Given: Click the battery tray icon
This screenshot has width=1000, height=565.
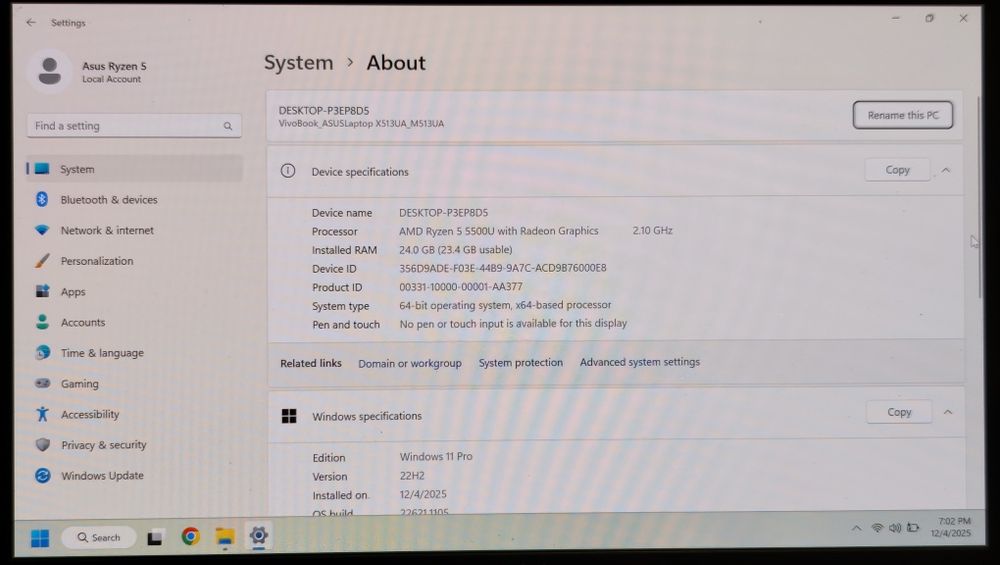Looking at the screenshot, I should 913,528.
